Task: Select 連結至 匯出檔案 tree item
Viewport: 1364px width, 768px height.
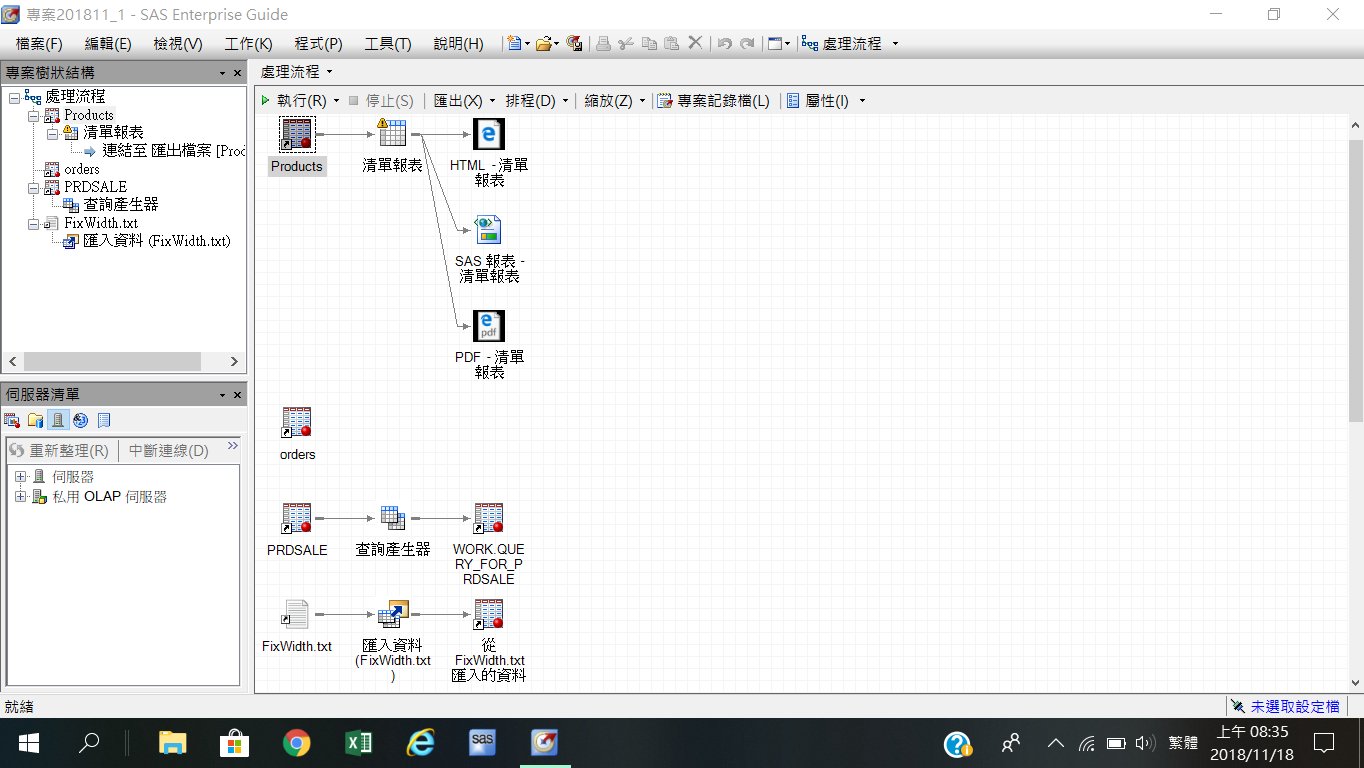Action: (174, 151)
